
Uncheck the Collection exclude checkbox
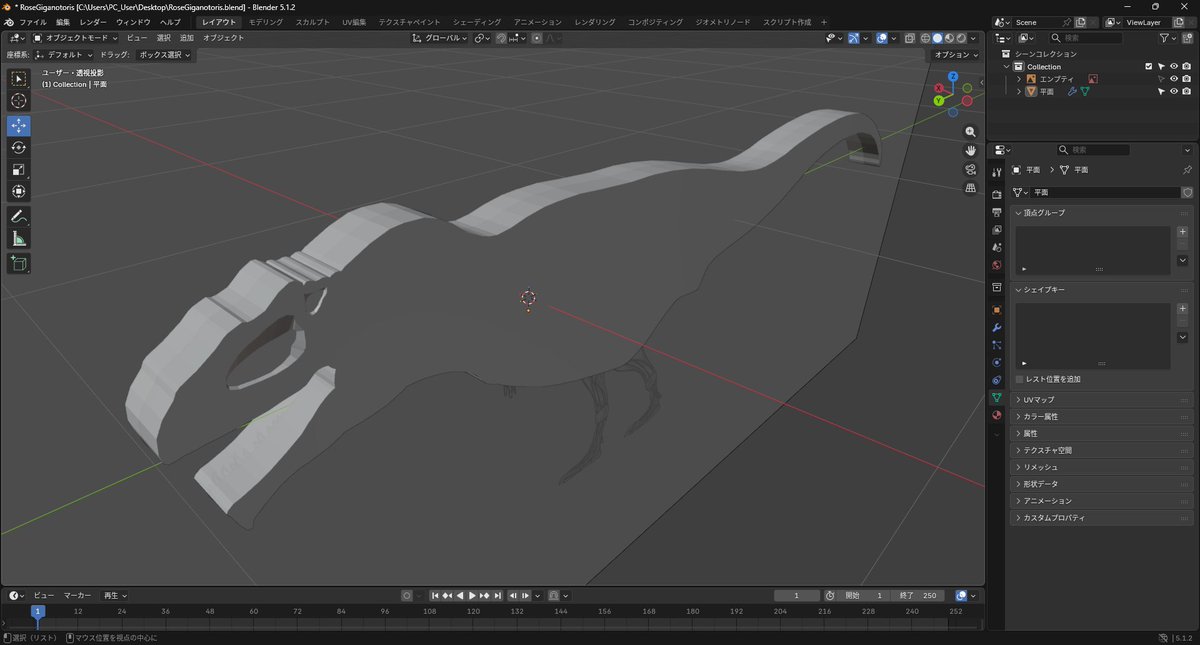tap(1149, 67)
